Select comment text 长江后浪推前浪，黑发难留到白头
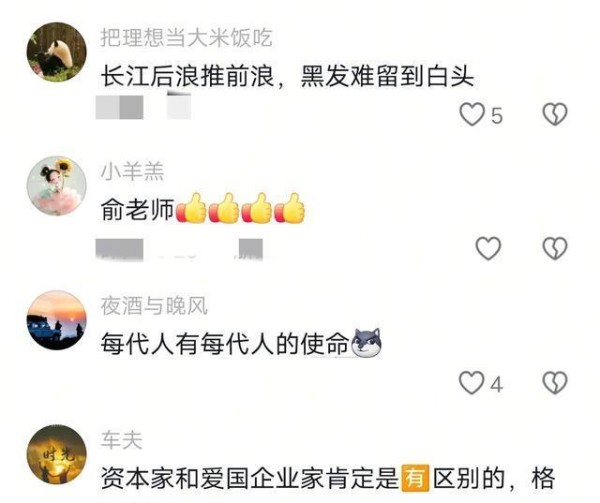Image resolution: width=600 pixels, height=503 pixels. pyautogui.click(x=287, y=77)
